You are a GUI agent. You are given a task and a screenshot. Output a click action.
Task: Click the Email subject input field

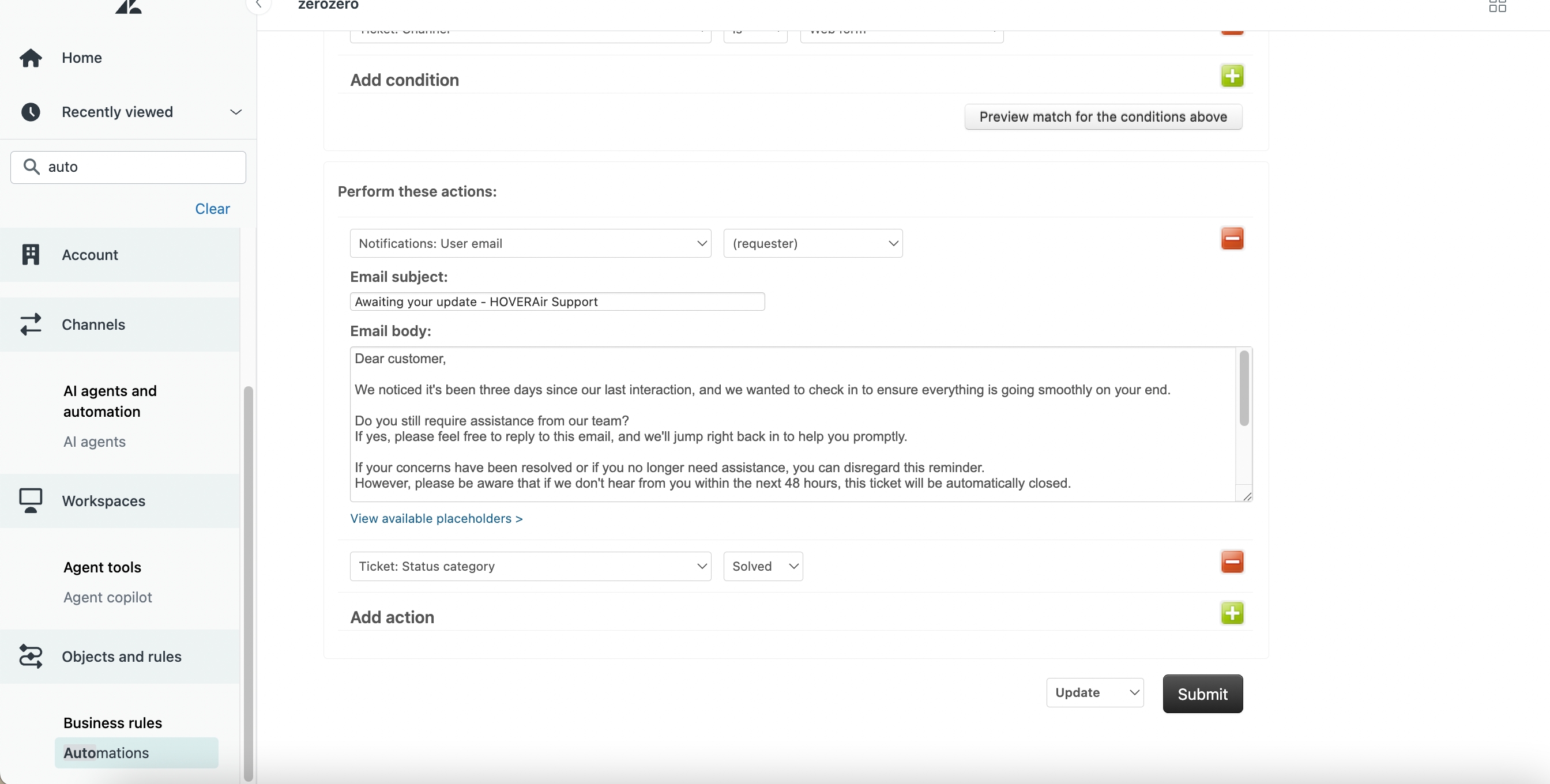556,301
